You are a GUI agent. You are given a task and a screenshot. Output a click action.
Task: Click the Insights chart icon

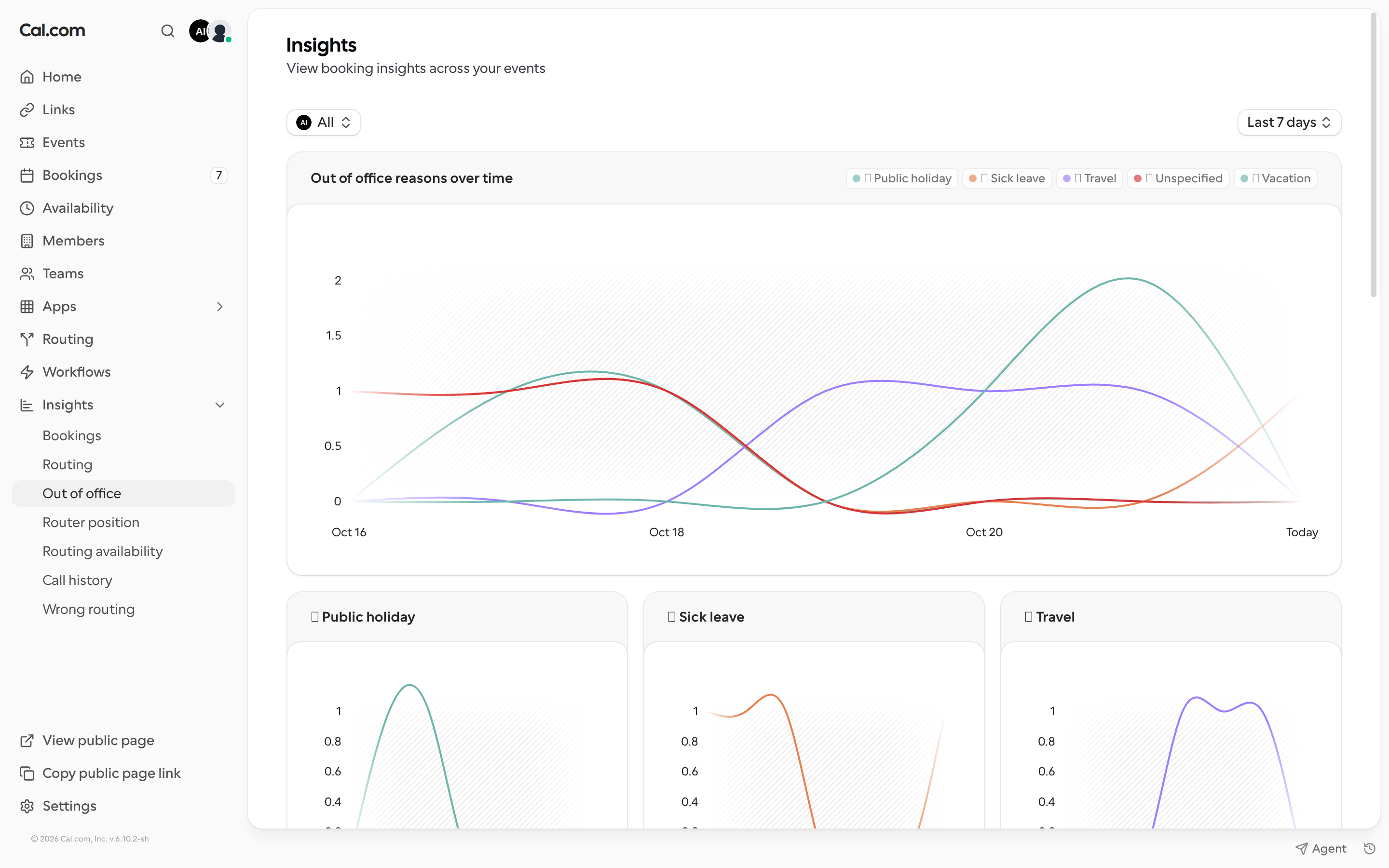click(27, 405)
